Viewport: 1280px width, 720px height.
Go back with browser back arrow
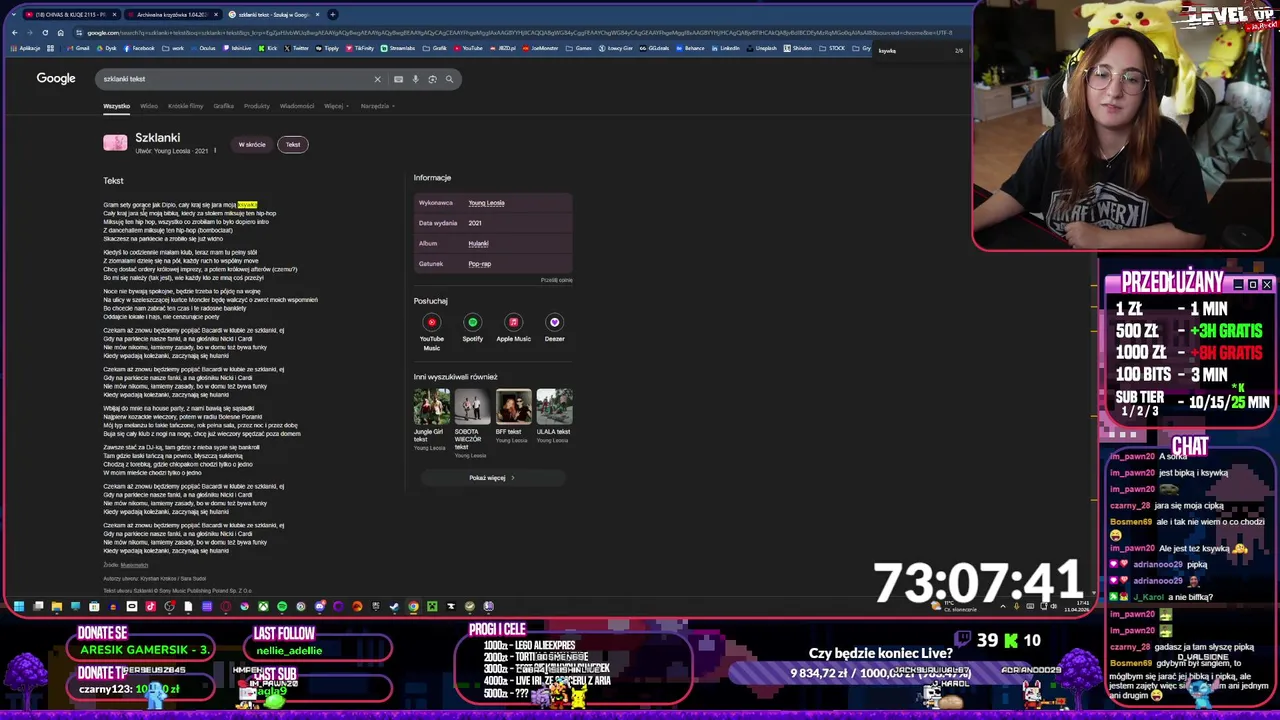[14, 33]
